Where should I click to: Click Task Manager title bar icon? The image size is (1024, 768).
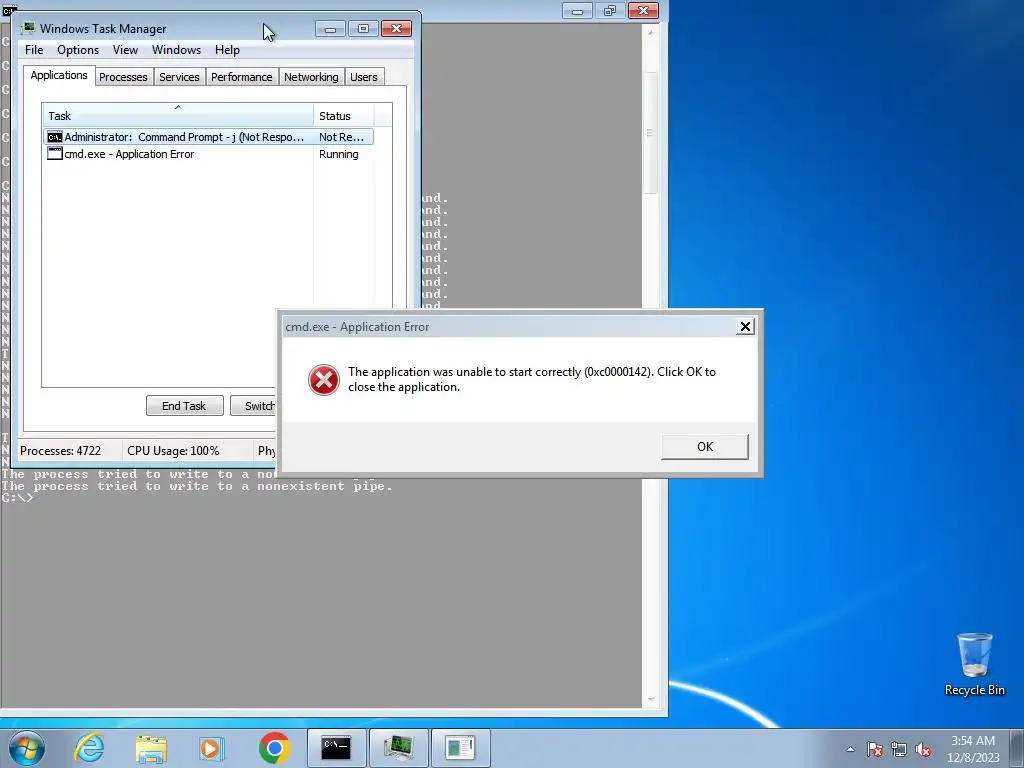coord(28,28)
